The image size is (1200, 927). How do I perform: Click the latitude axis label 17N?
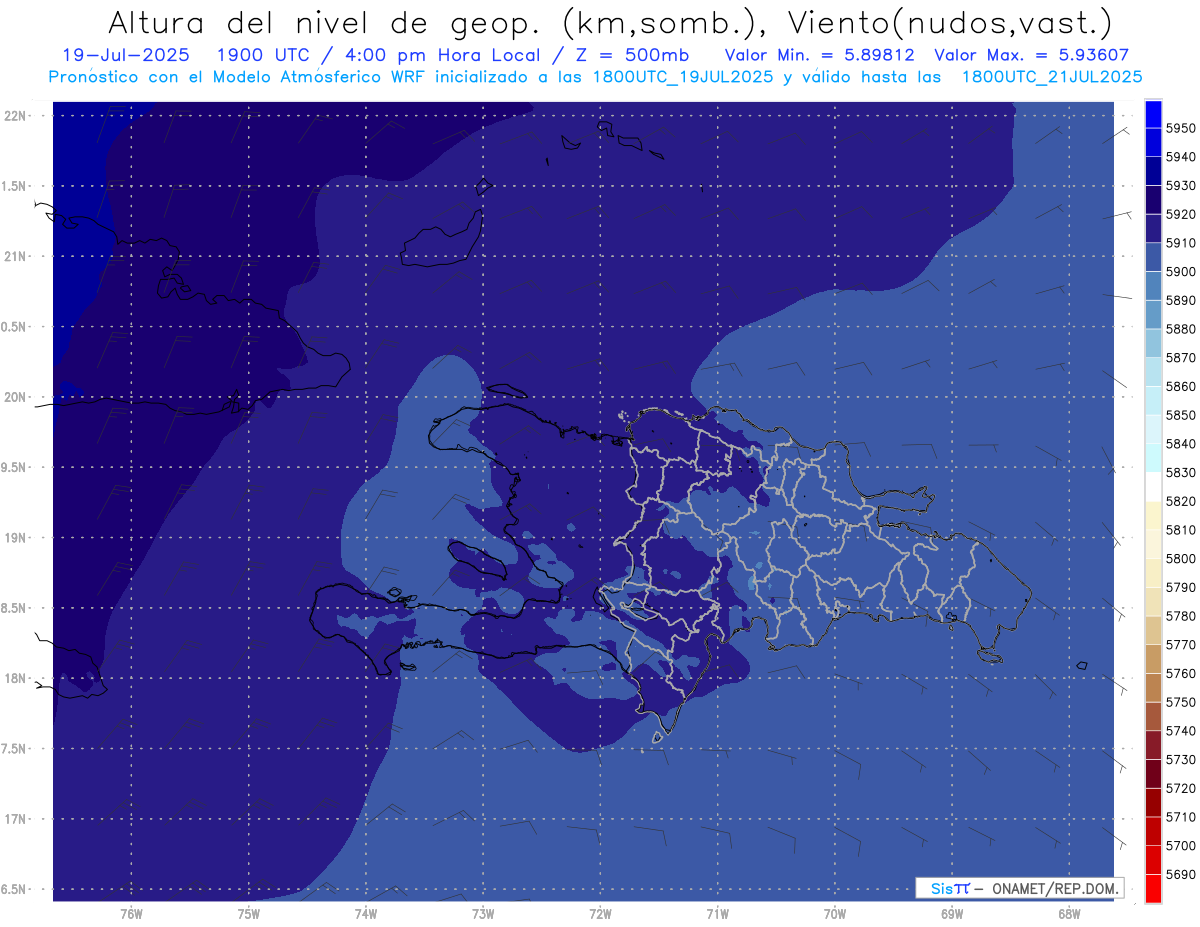pos(14,819)
